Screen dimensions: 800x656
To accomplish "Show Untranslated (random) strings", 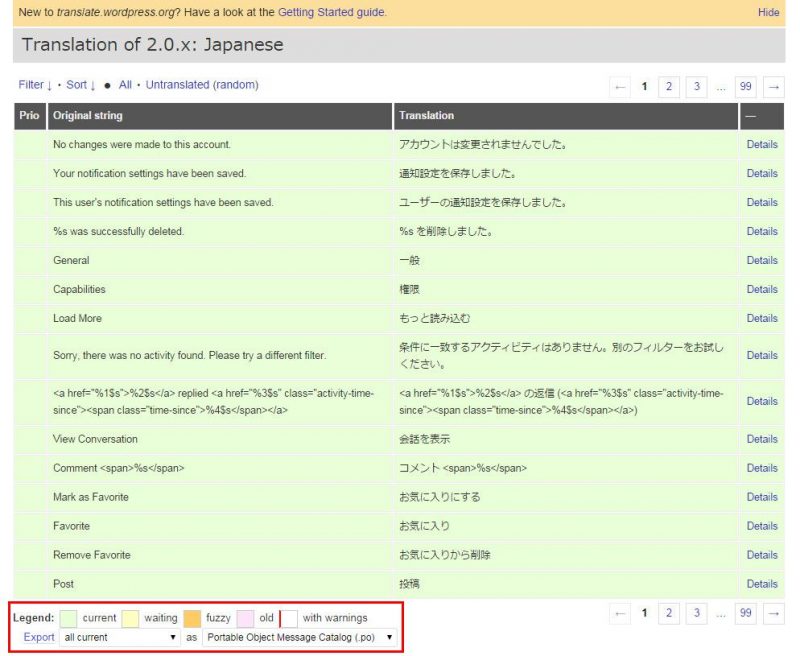I will [x=202, y=85].
